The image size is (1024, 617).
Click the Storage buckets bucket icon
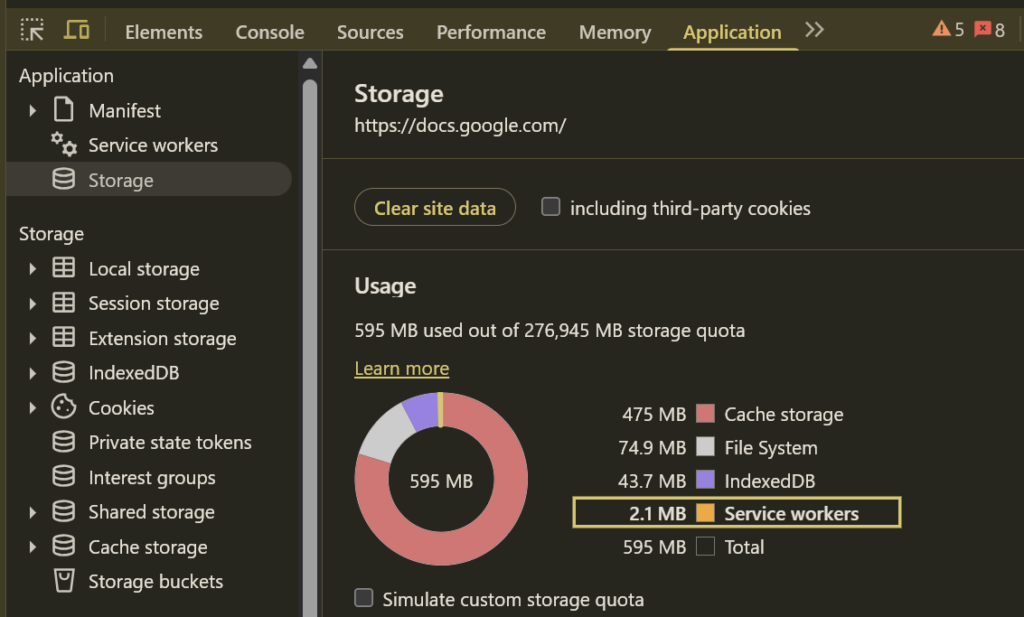tap(64, 581)
